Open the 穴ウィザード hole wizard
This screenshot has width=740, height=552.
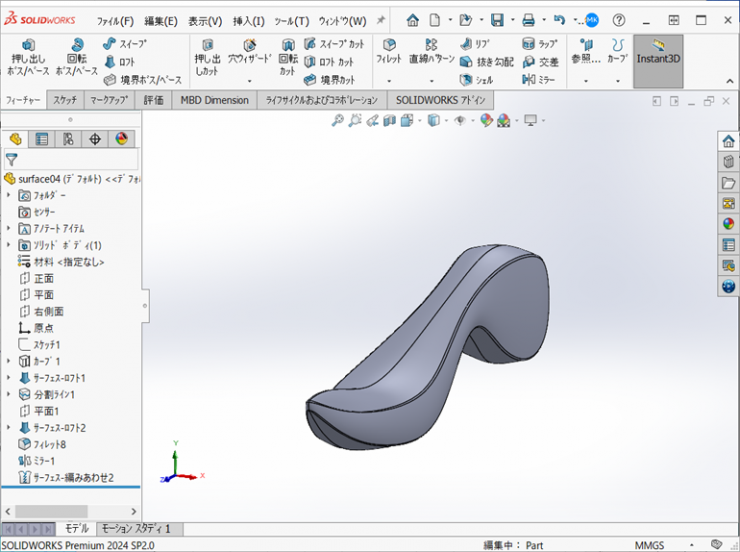click(x=249, y=53)
